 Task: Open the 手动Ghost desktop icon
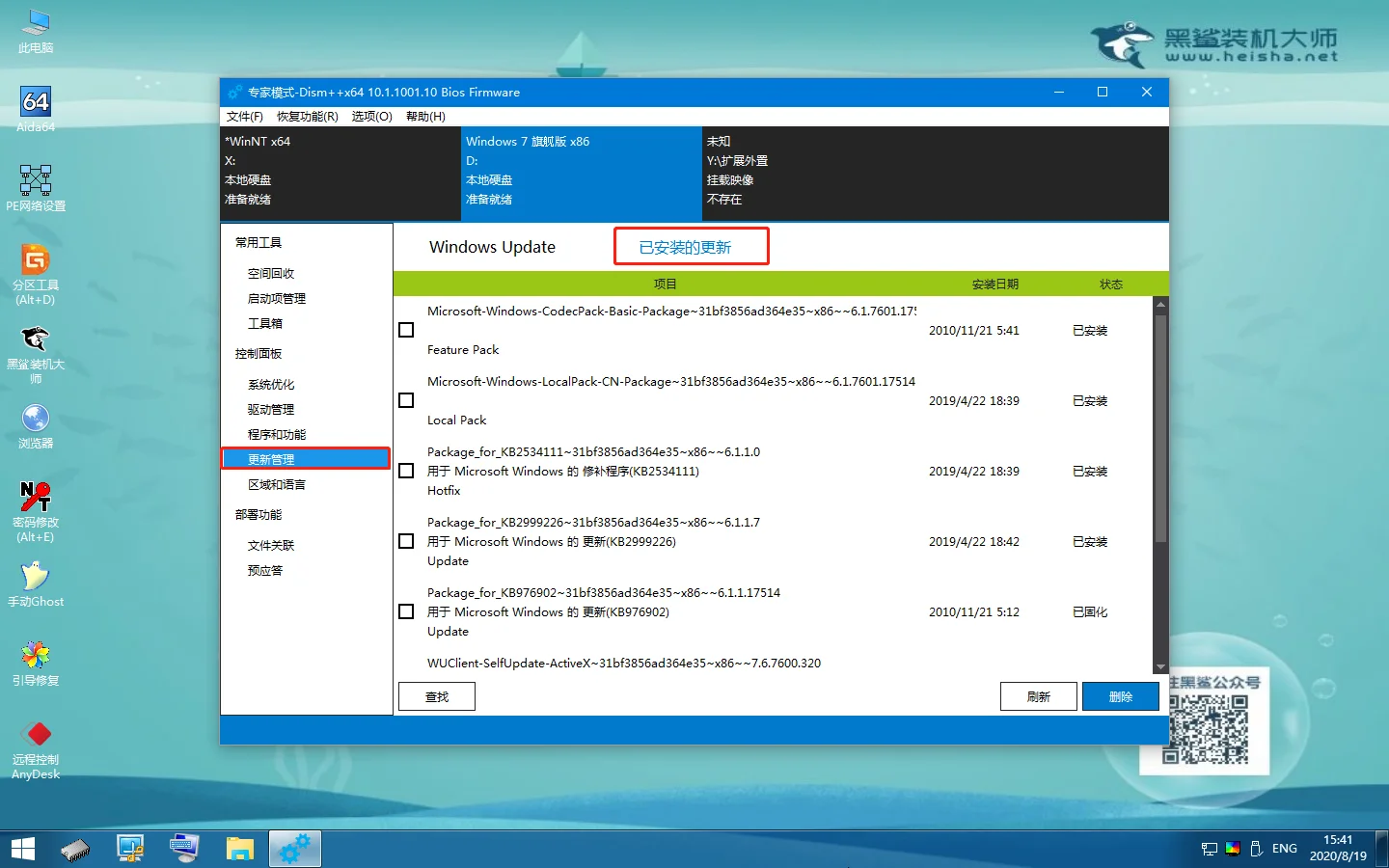pos(36,577)
